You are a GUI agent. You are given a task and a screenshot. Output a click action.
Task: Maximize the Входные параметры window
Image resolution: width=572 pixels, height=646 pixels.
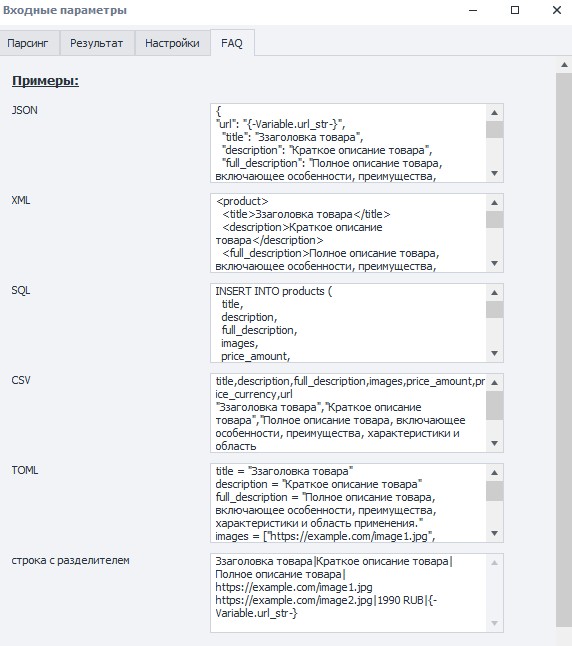click(515, 10)
